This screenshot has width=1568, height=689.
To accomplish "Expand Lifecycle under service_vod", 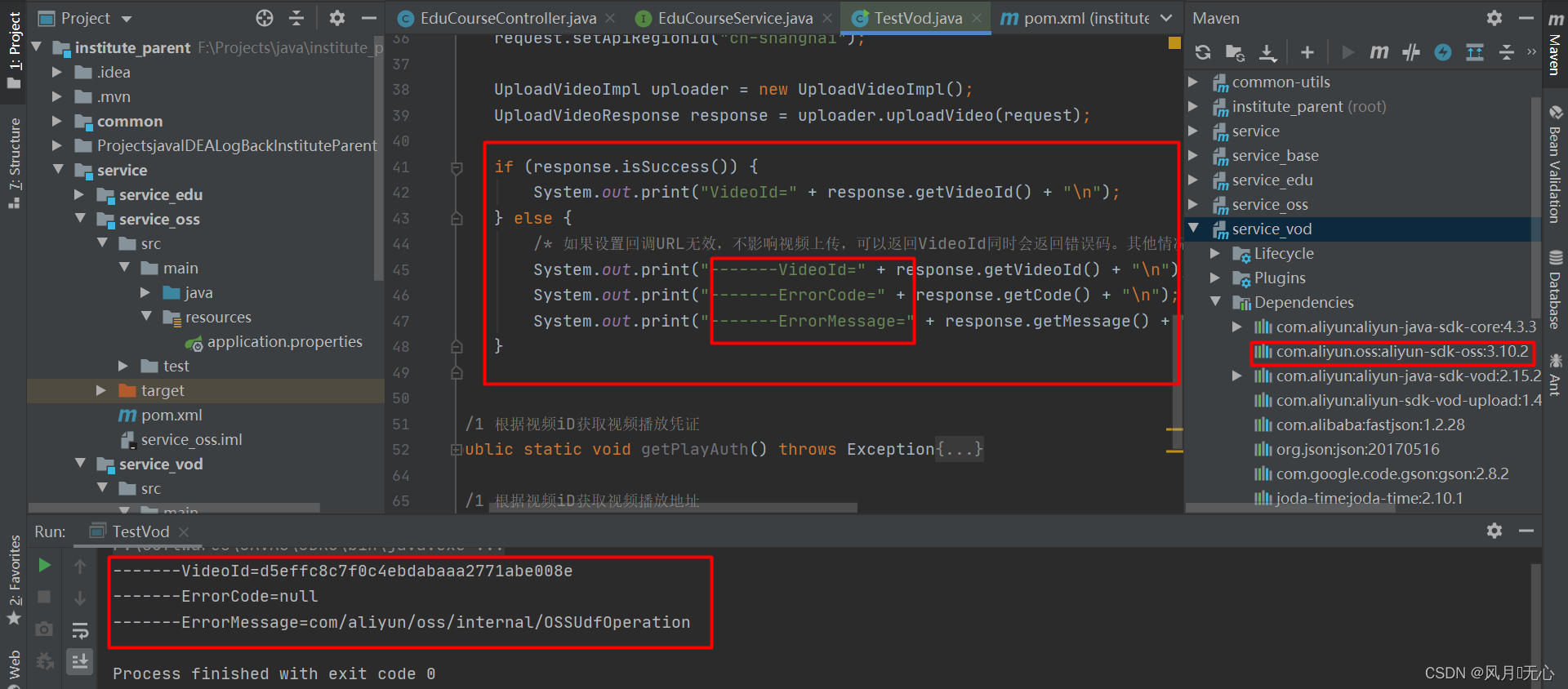I will (x=1215, y=253).
